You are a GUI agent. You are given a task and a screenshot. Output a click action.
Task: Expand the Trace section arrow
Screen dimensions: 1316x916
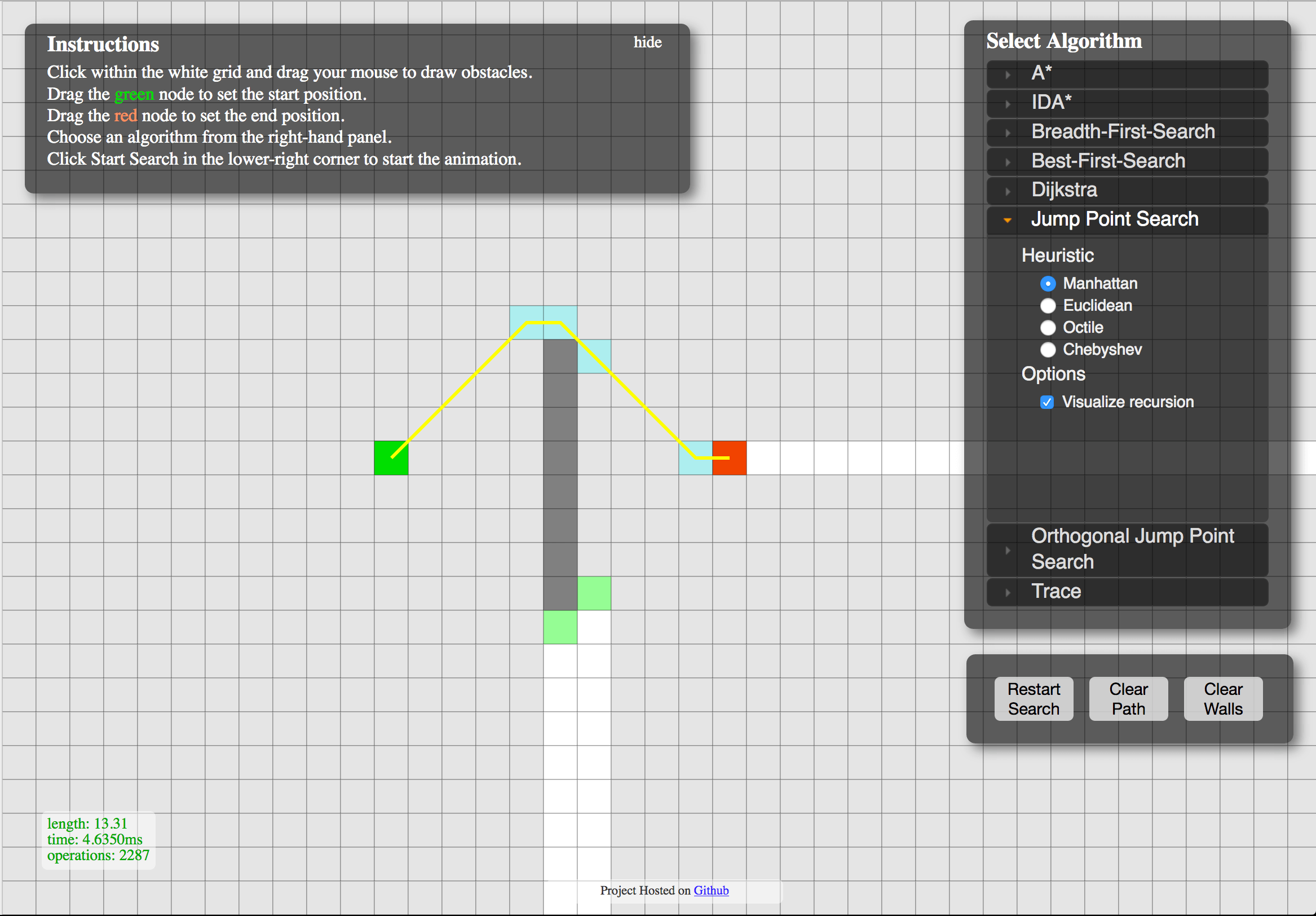1007,592
